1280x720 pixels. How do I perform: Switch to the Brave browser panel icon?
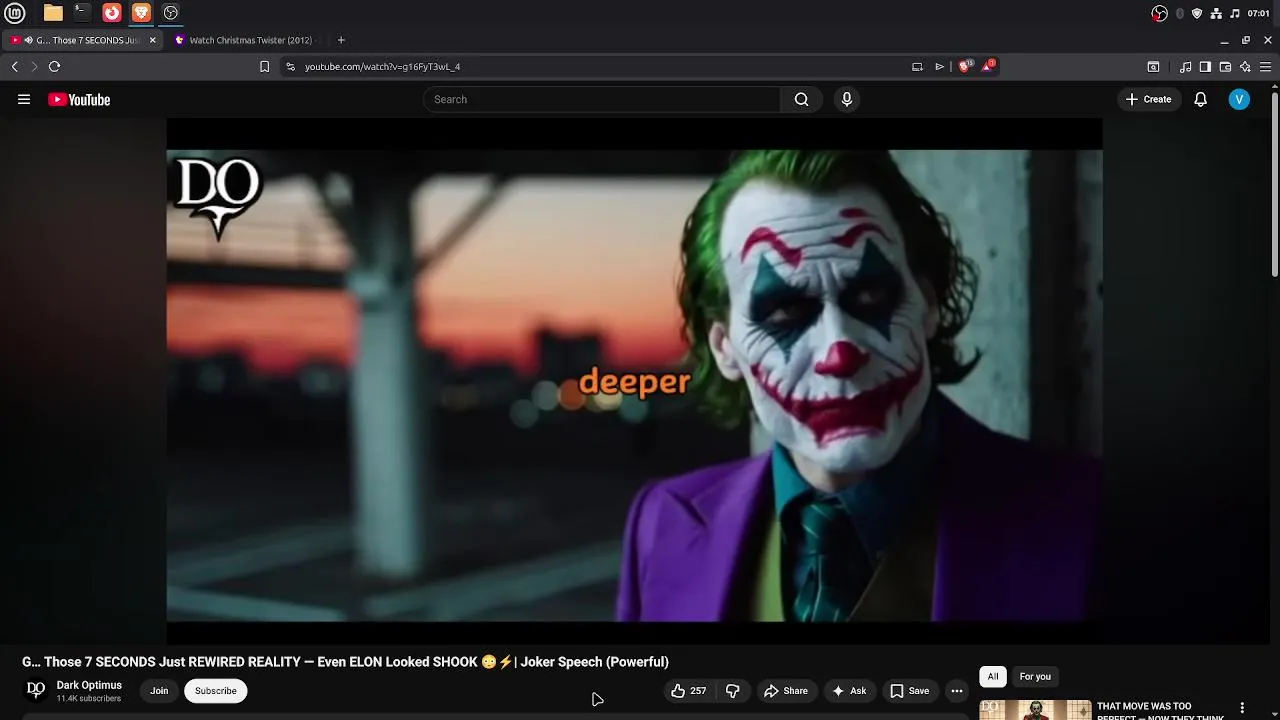tap(141, 13)
